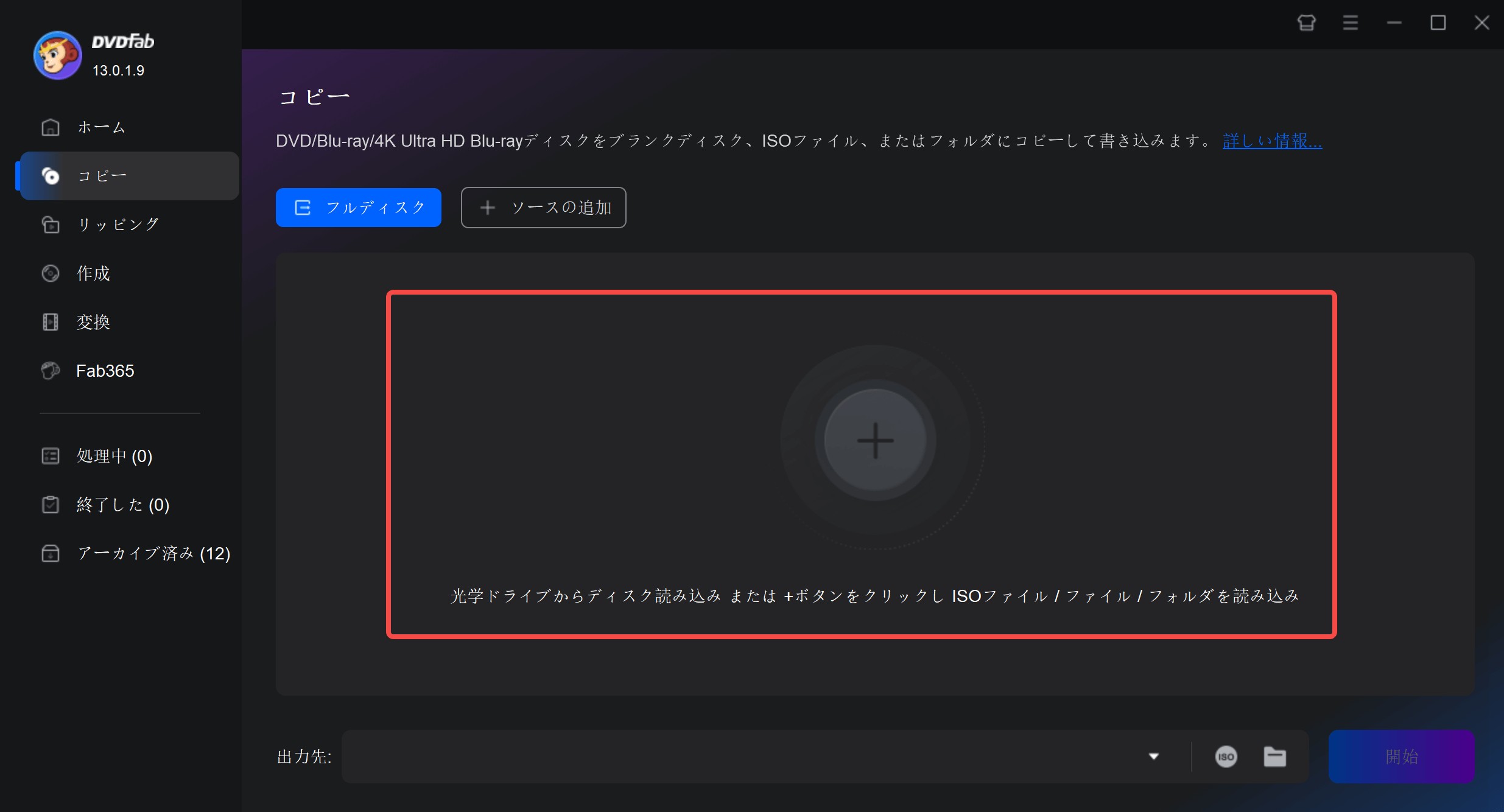This screenshot has width=1504, height=812.
Task: Click the ISO output icon
Action: click(x=1226, y=757)
